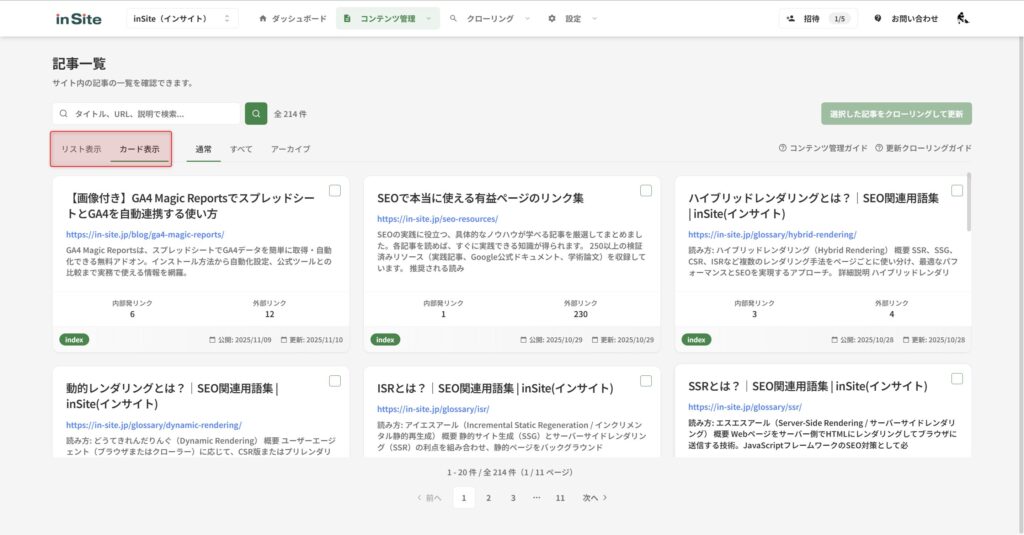Open the glossary/dynamic-rendering URL link
This screenshot has height=535, width=1024.
[x=153, y=425]
